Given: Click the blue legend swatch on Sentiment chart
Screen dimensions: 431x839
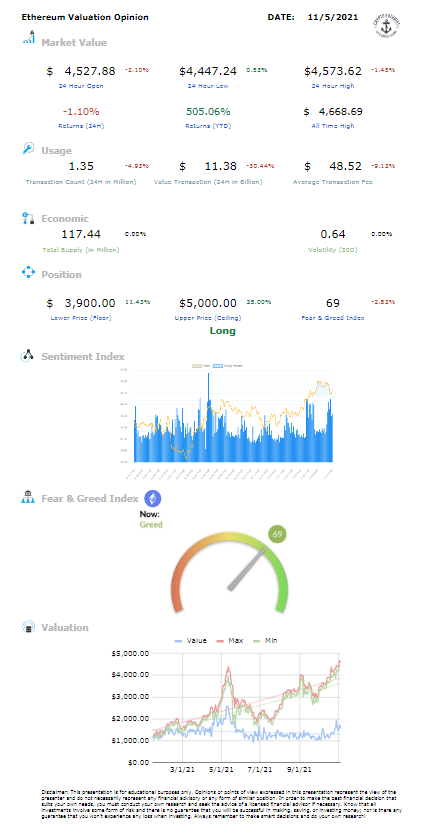Looking at the screenshot, I should point(218,367).
